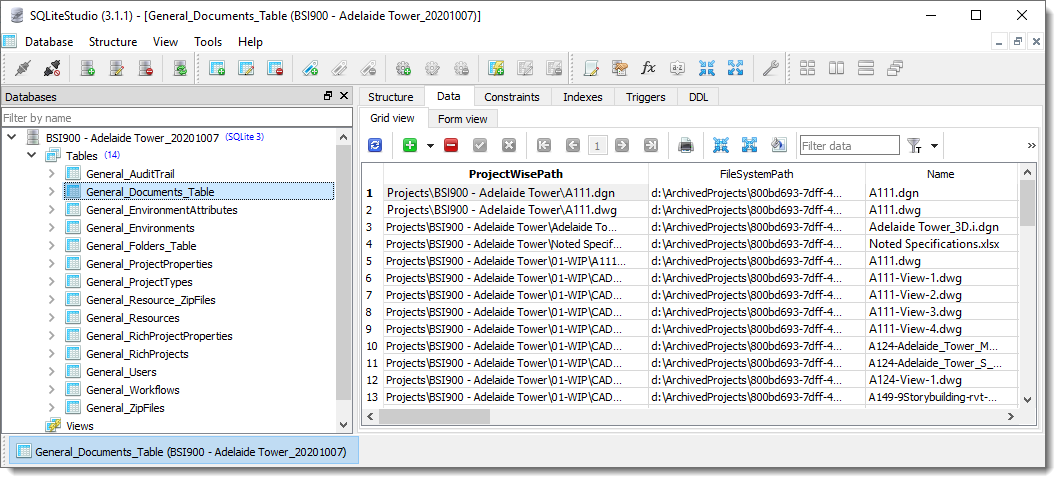1061x483 pixels.
Task: Open the Tools menu
Action: point(208,41)
